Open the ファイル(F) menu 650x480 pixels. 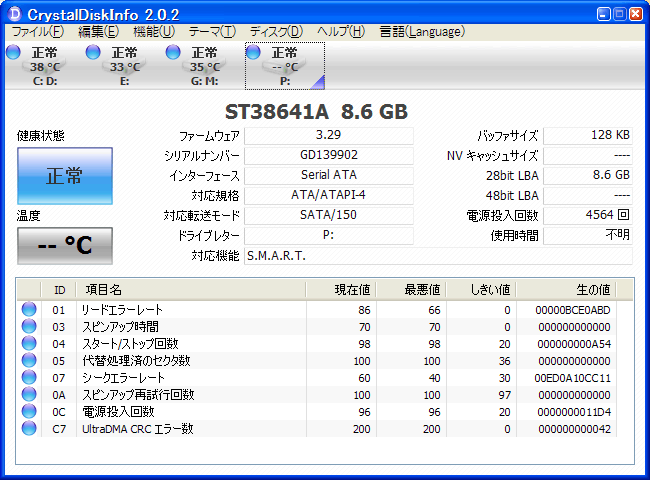[x=38, y=32]
